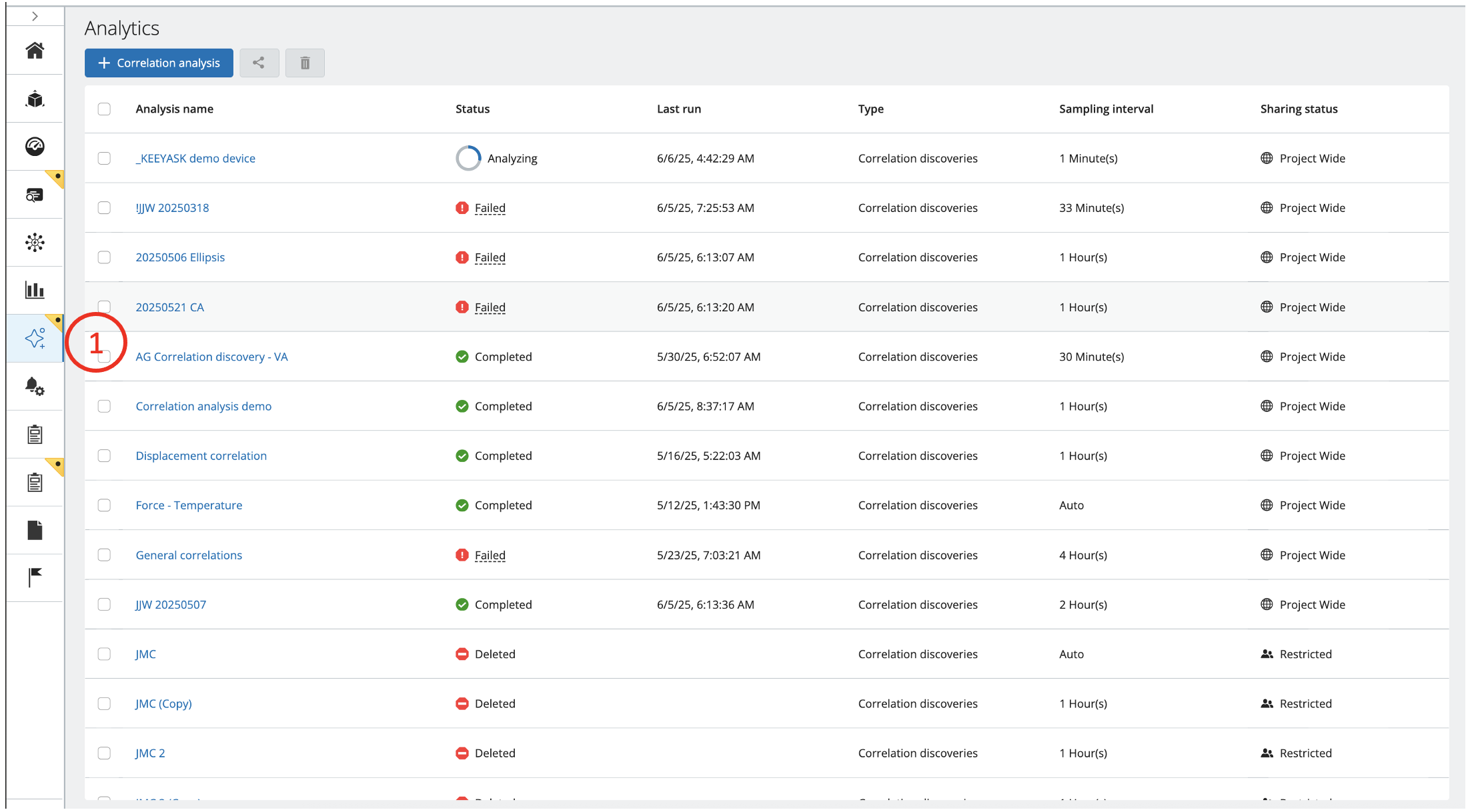Screen dimensions: 1470x812
Task: Click the bar chart sidebar icon
Action: pos(35,290)
